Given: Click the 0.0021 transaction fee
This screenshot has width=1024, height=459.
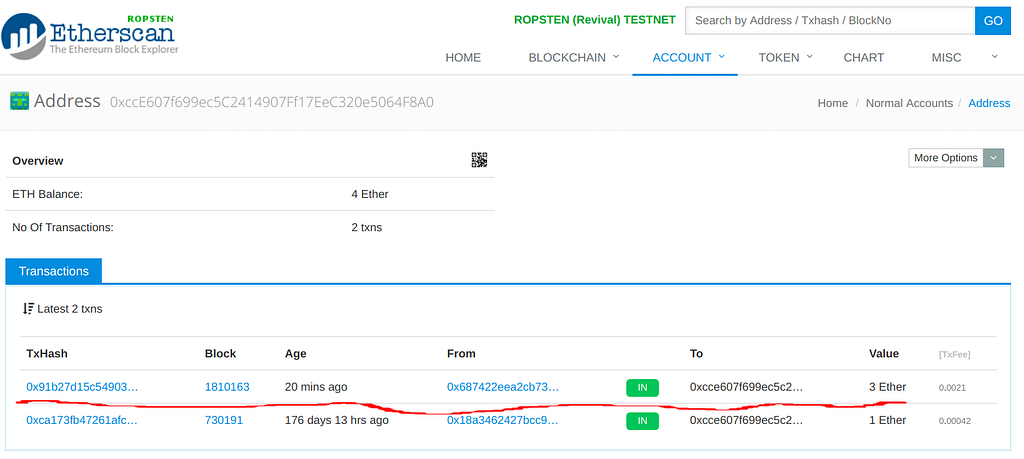Looking at the screenshot, I should 952,388.
